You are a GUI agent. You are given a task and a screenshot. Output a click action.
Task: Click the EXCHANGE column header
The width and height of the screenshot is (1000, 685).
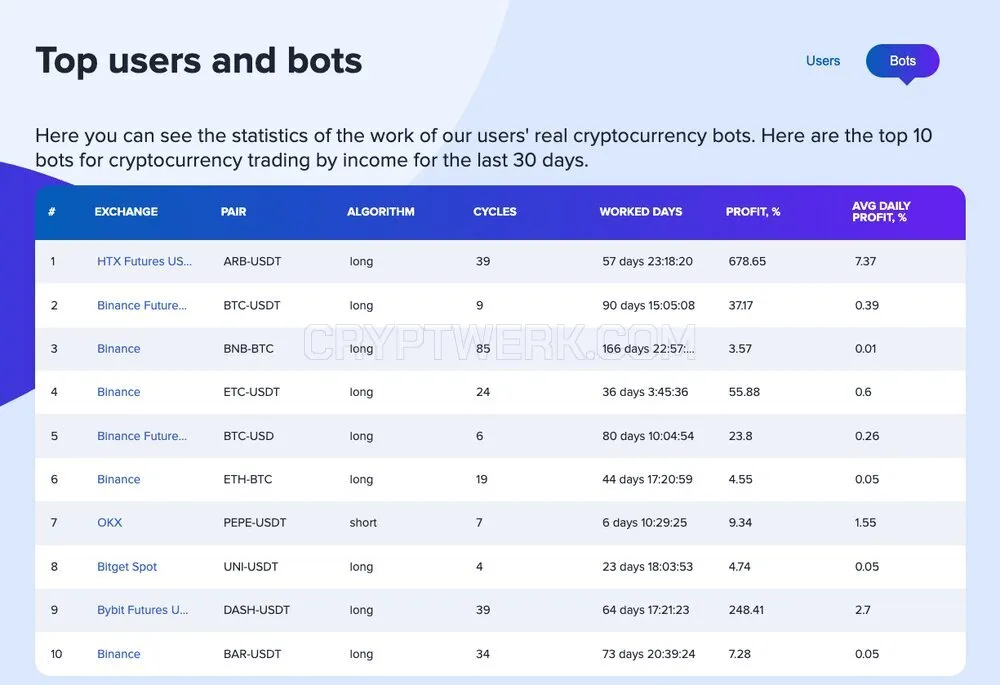(x=126, y=212)
